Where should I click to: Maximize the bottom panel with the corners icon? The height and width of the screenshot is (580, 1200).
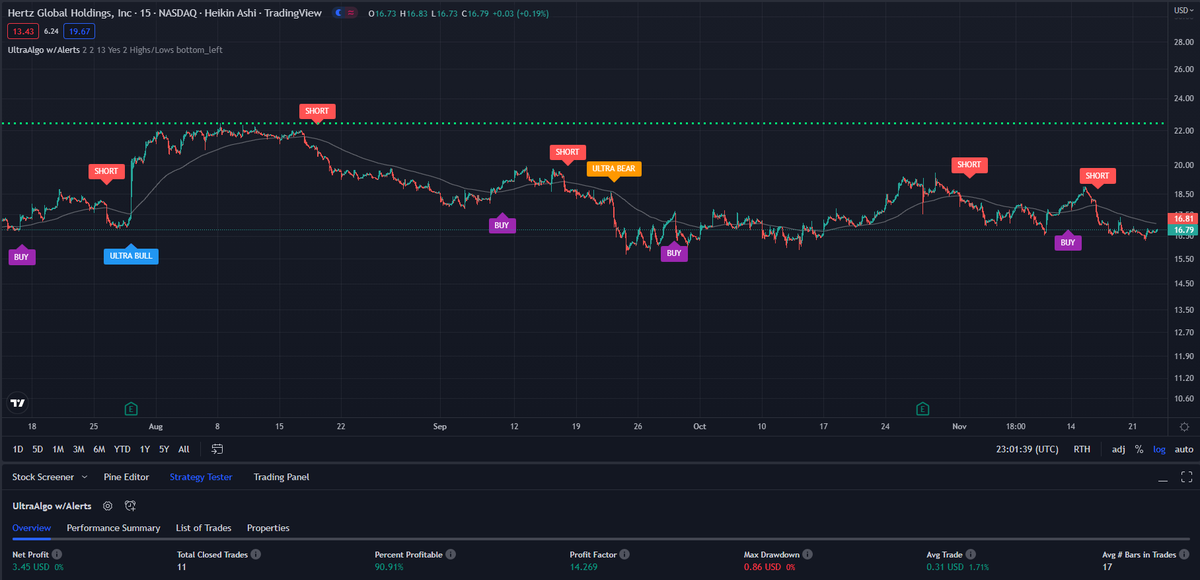tap(1186, 477)
